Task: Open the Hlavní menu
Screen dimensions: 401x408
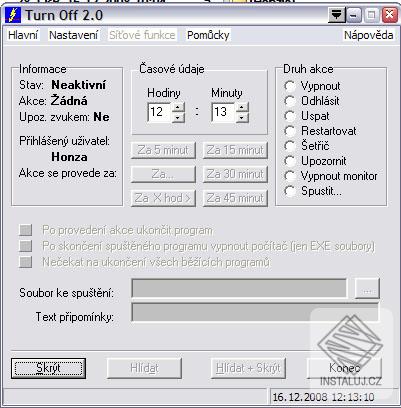Action: coord(23,35)
